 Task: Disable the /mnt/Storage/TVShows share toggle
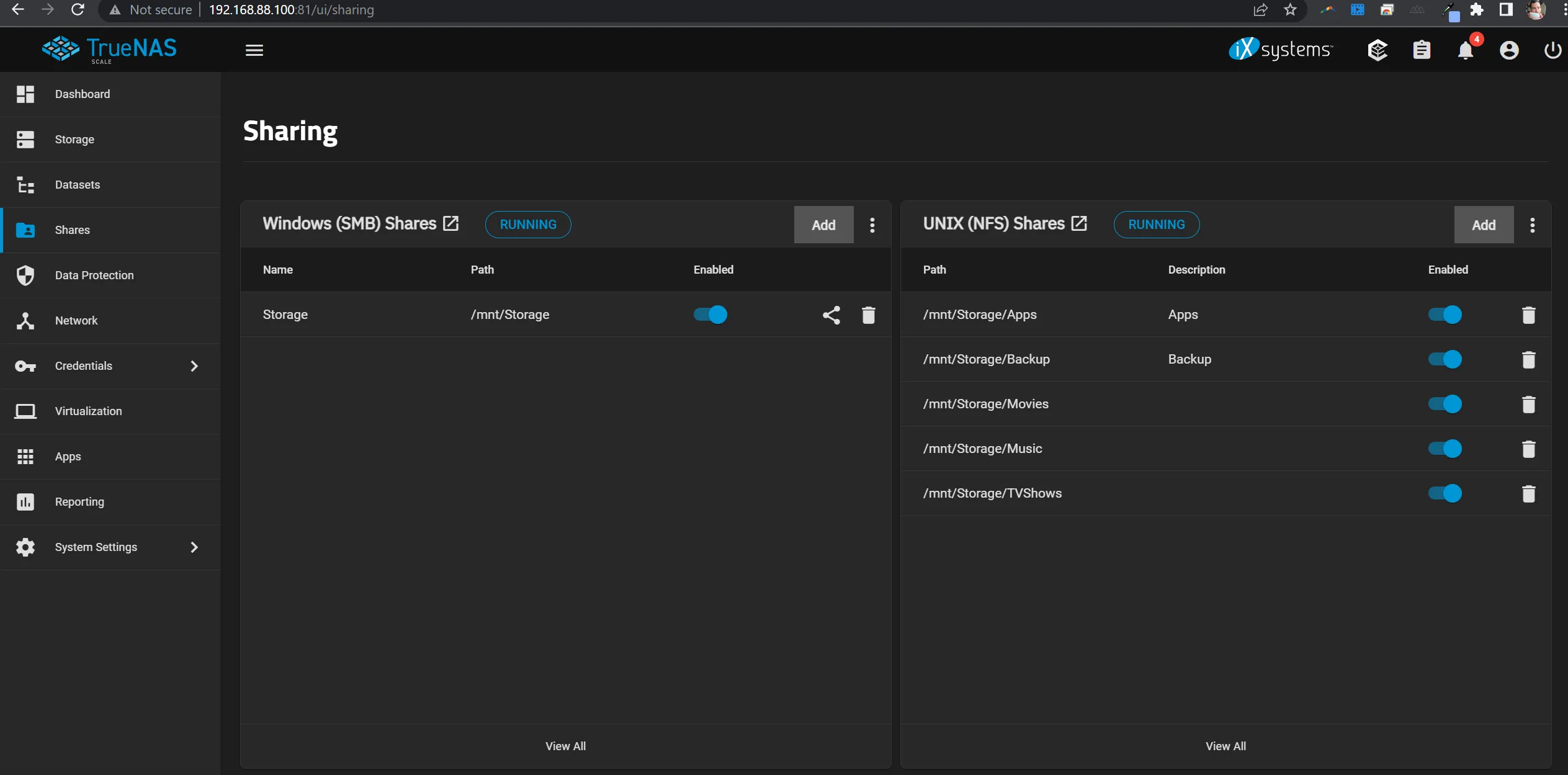pyautogui.click(x=1445, y=493)
